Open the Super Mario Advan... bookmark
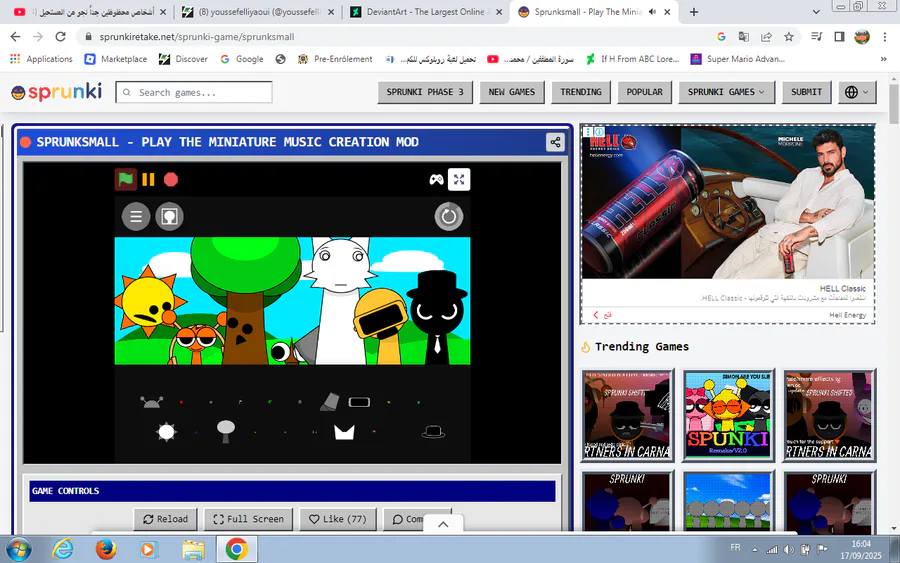Screen dimensions: 900x563 tap(738, 59)
